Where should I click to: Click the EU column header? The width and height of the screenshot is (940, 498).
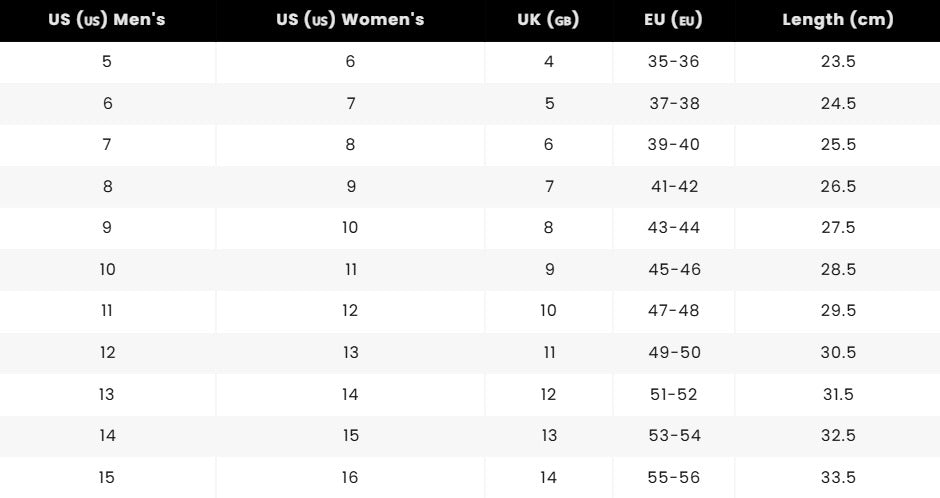point(673,20)
